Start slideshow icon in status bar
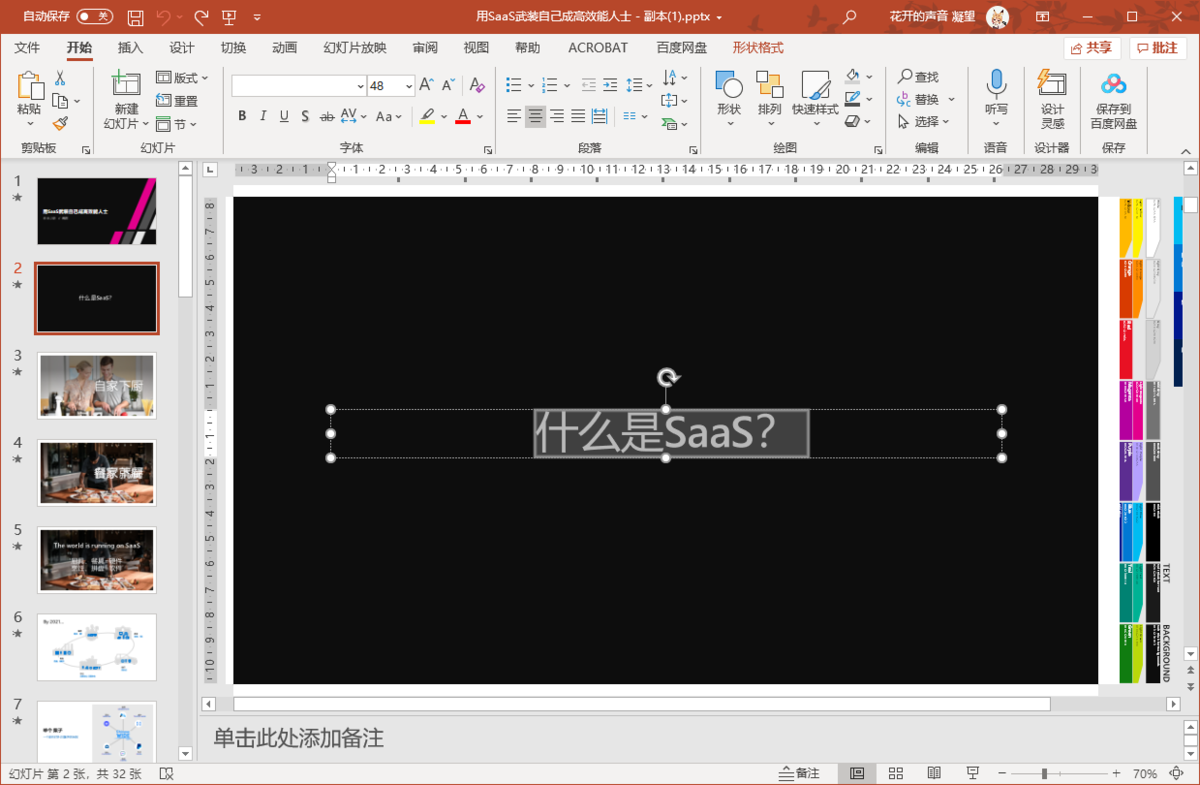 [x=971, y=774]
